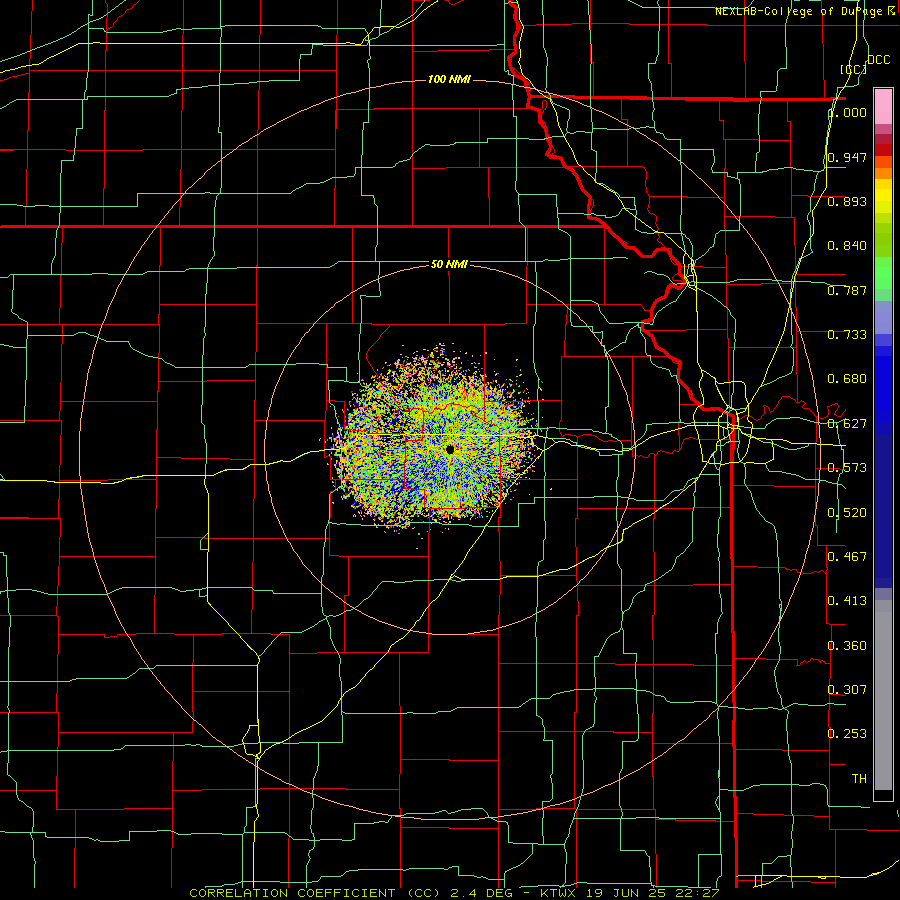Click the 0.573 color scale value
The height and width of the screenshot is (900, 900).
(847, 468)
